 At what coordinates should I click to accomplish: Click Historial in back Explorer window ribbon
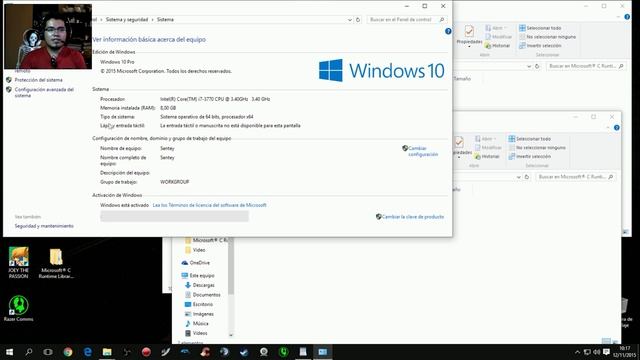498,46
